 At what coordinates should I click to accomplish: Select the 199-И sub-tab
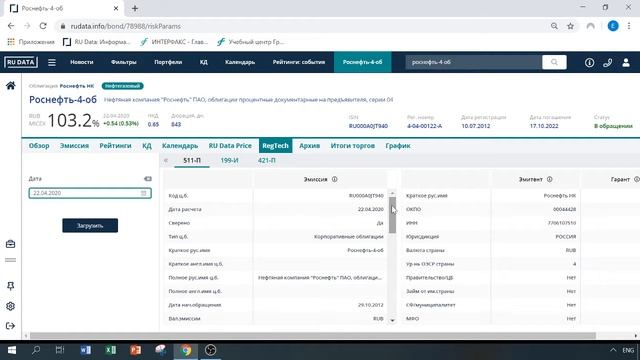pos(229,160)
